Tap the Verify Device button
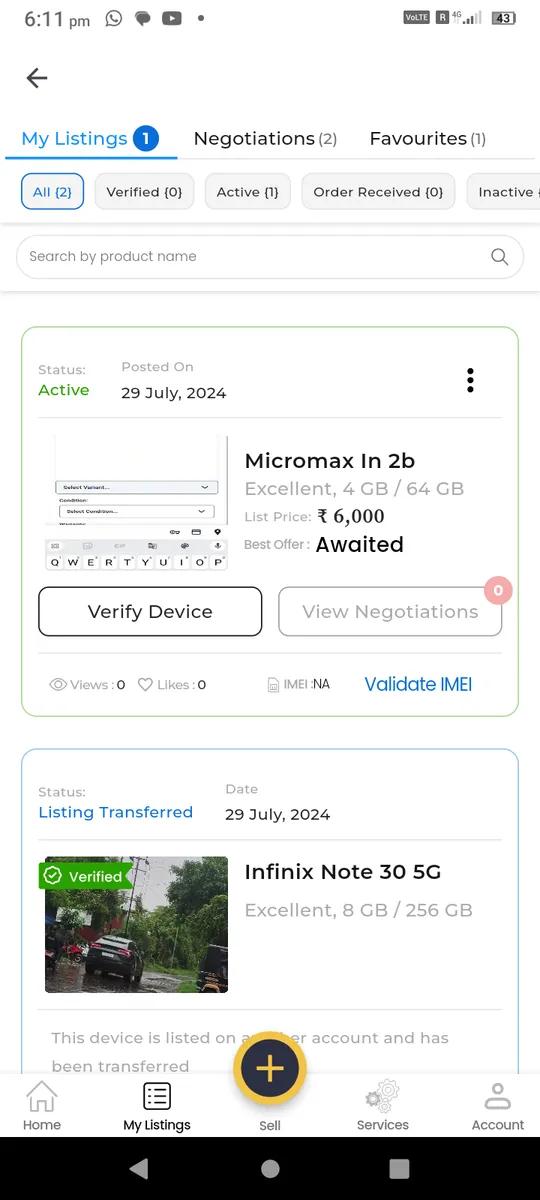 (x=150, y=612)
